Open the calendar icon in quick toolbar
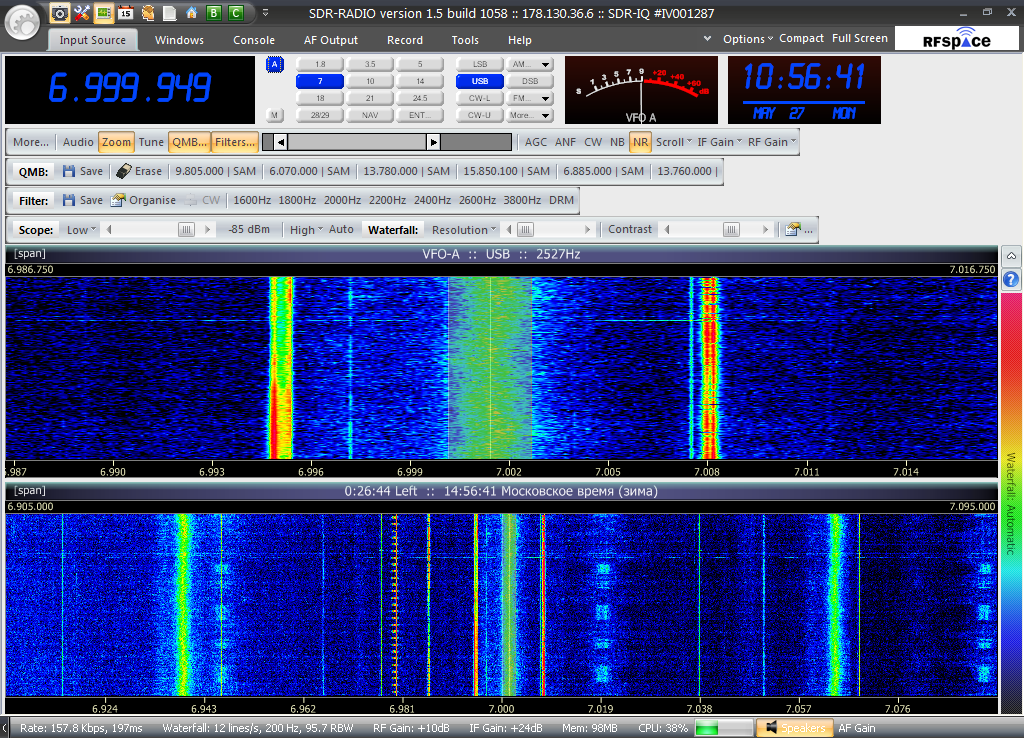Viewport: 1024px width, 738px height. [125, 13]
